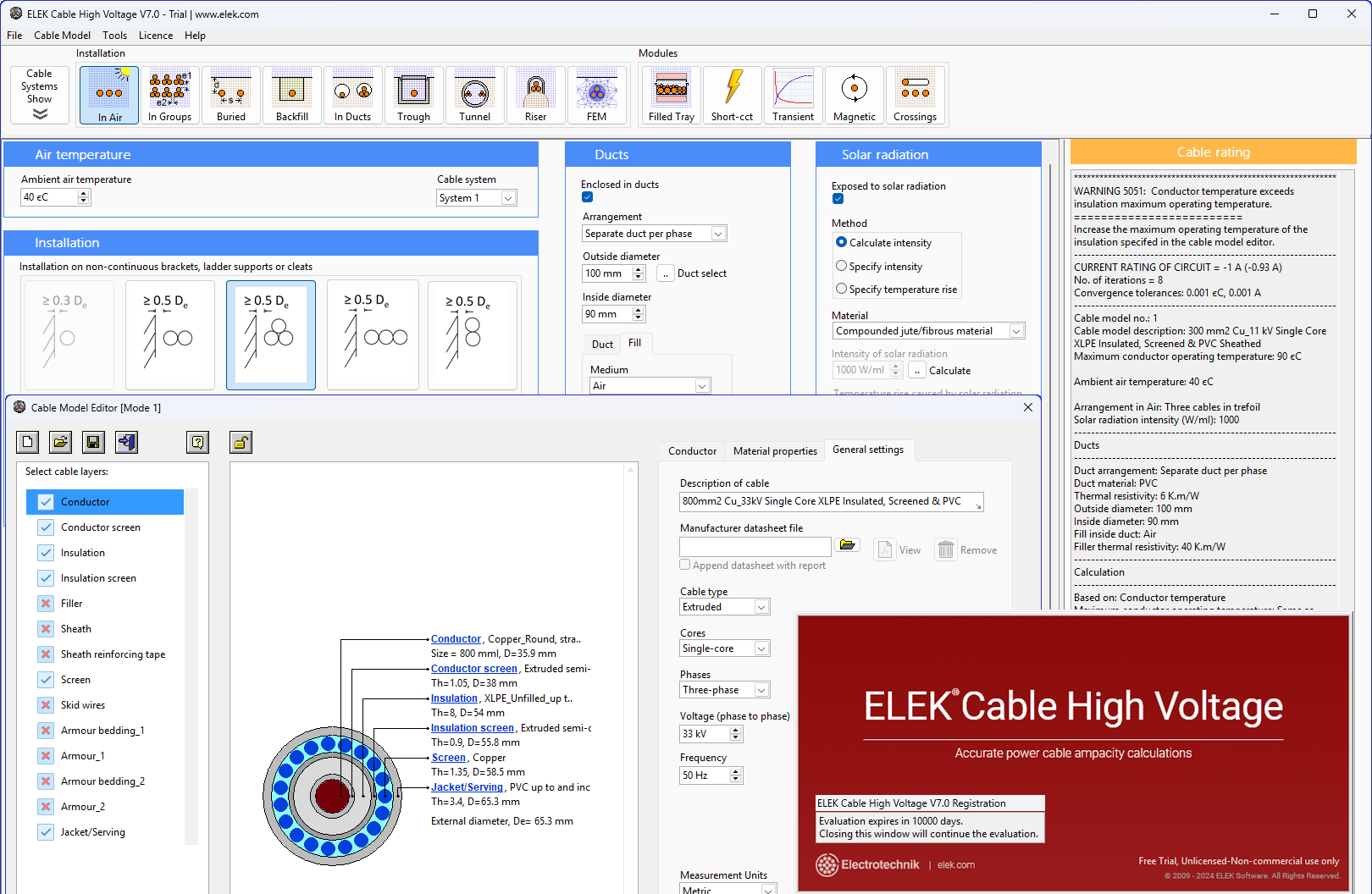
Task: Click the Description of cable field
Action: [832, 502]
